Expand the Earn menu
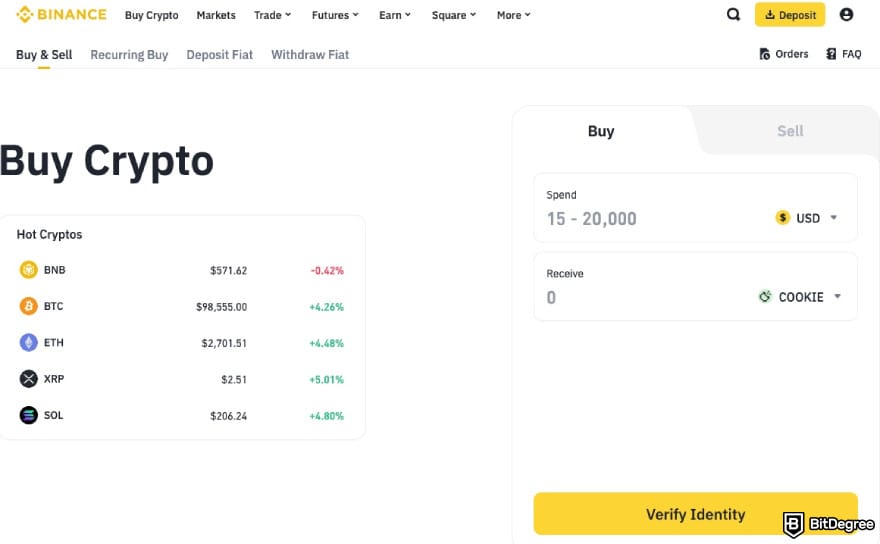The image size is (880, 544). click(x=395, y=15)
